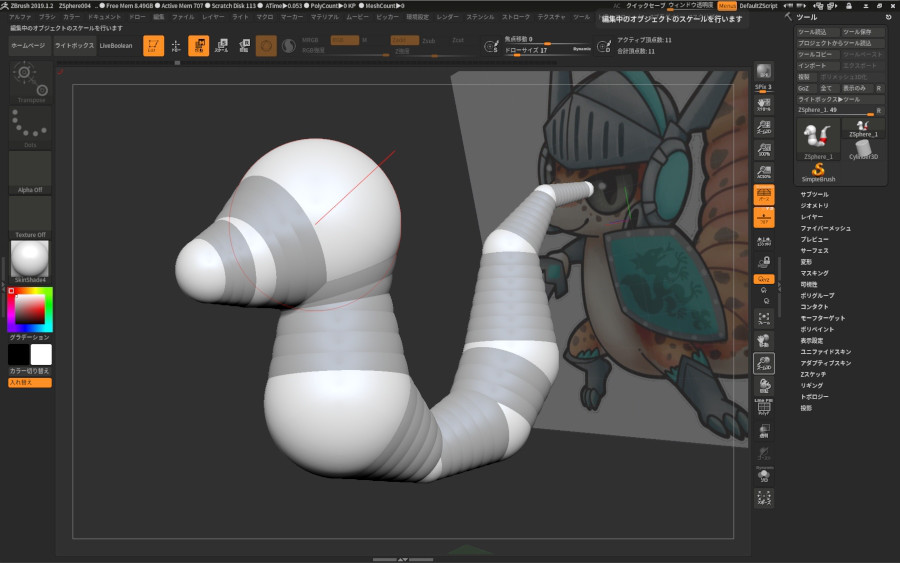The image size is (900, 563).
Task: Open the ライトボックス browser
Action: tap(75, 46)
